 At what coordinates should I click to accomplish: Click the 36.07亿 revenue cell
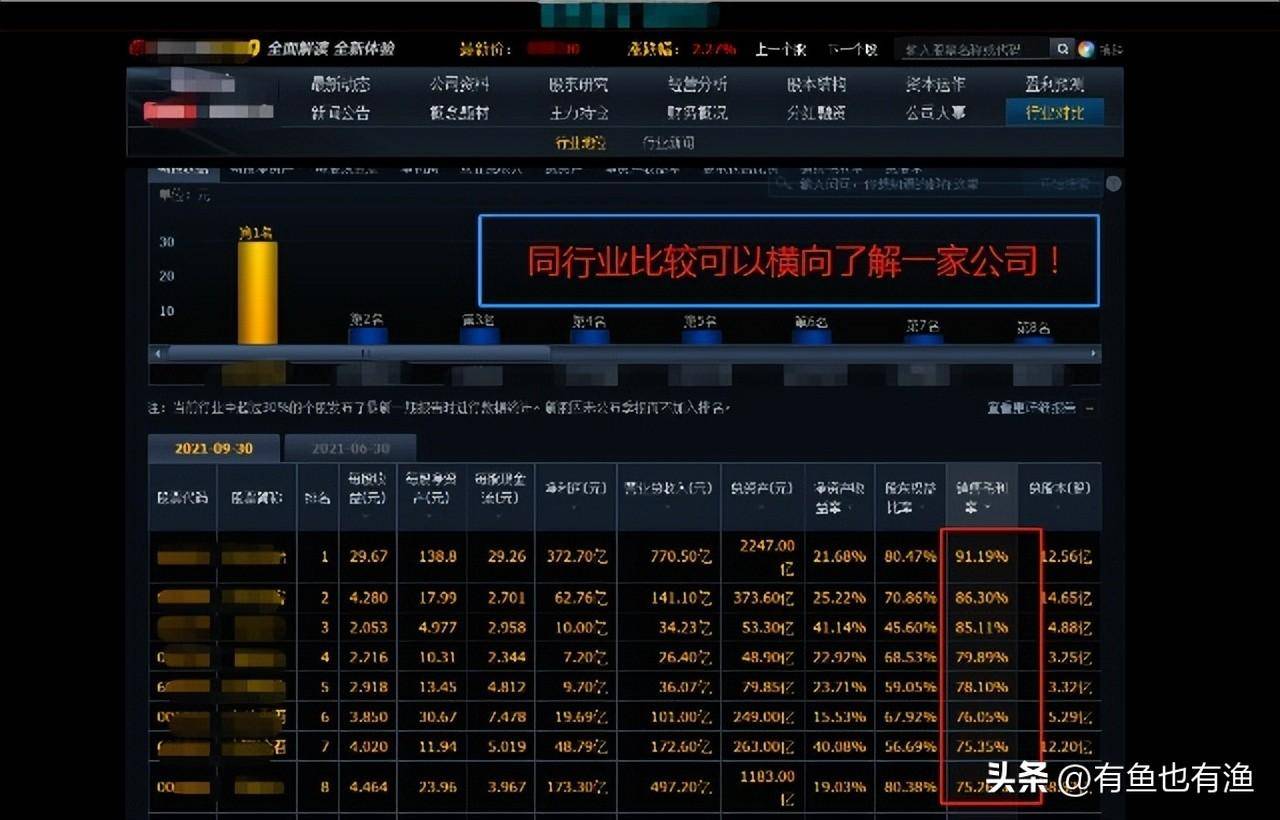[683, 687]
